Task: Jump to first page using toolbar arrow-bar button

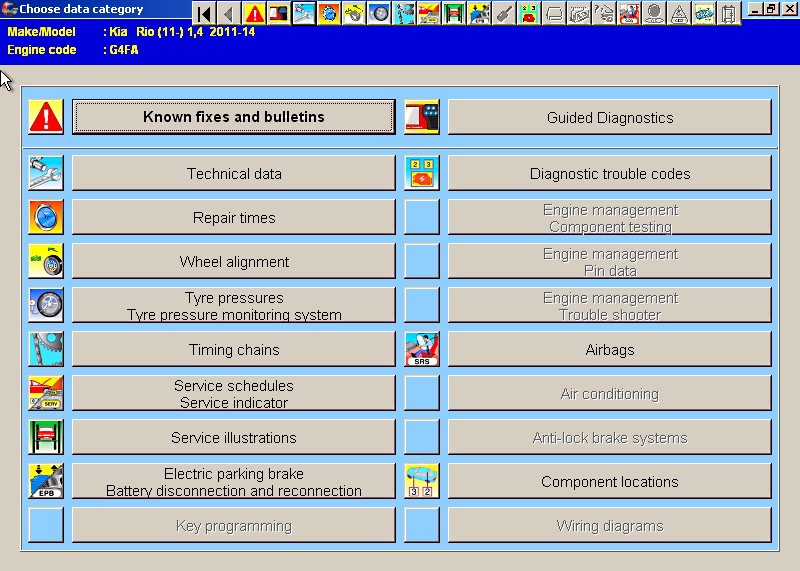Action: point(204,13)
